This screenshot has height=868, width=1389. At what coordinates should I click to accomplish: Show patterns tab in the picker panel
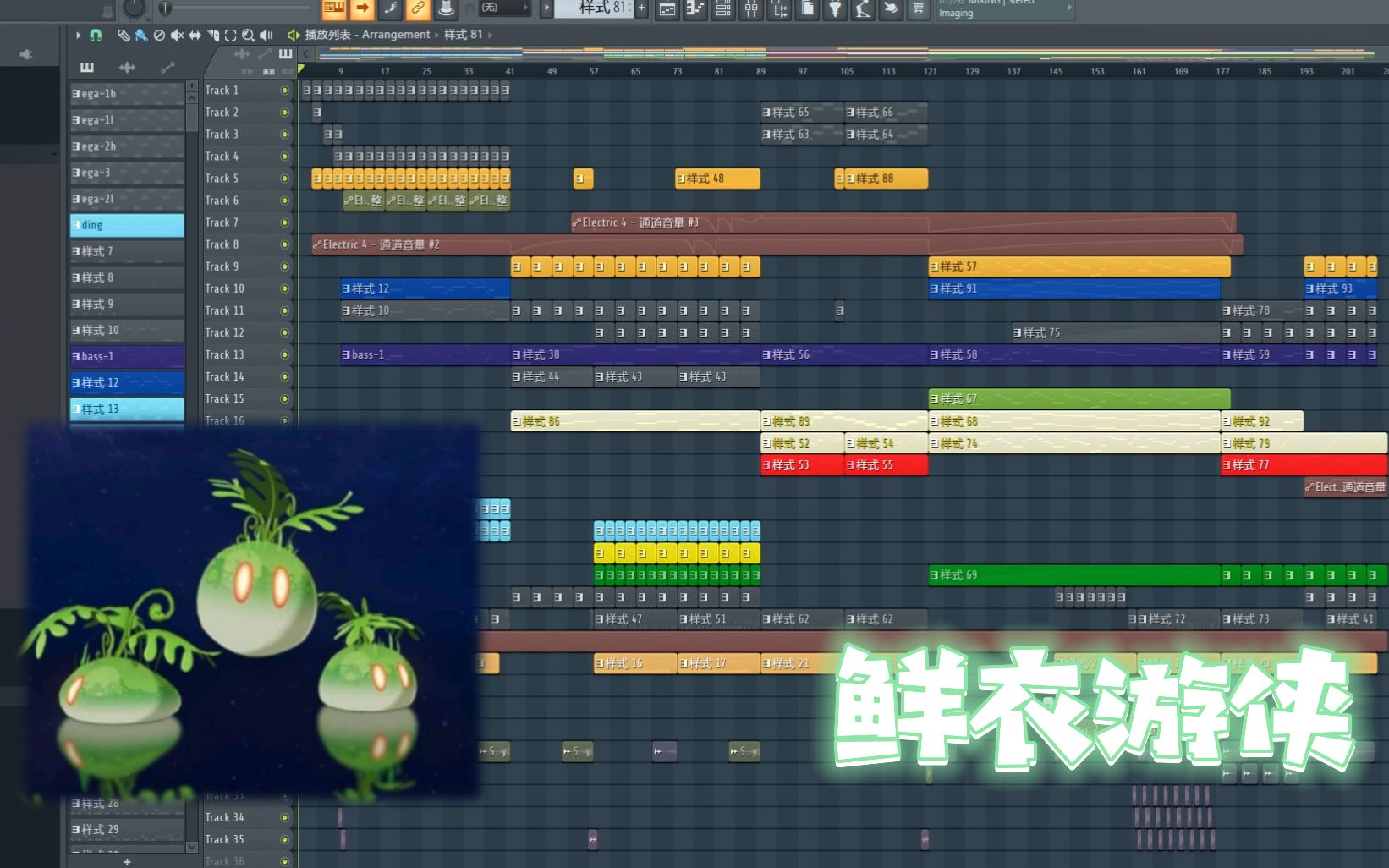point(86,67)
